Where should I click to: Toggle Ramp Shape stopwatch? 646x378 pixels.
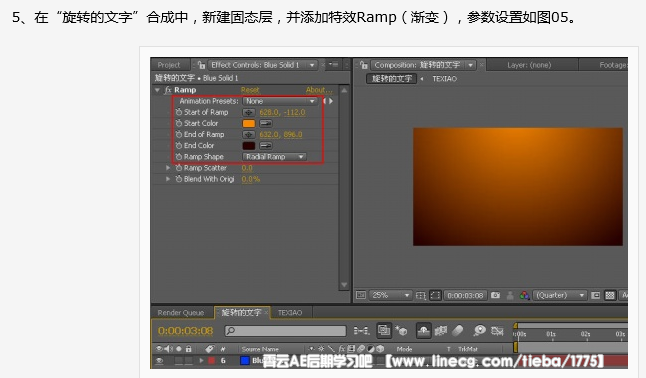(x=178, y=157)
